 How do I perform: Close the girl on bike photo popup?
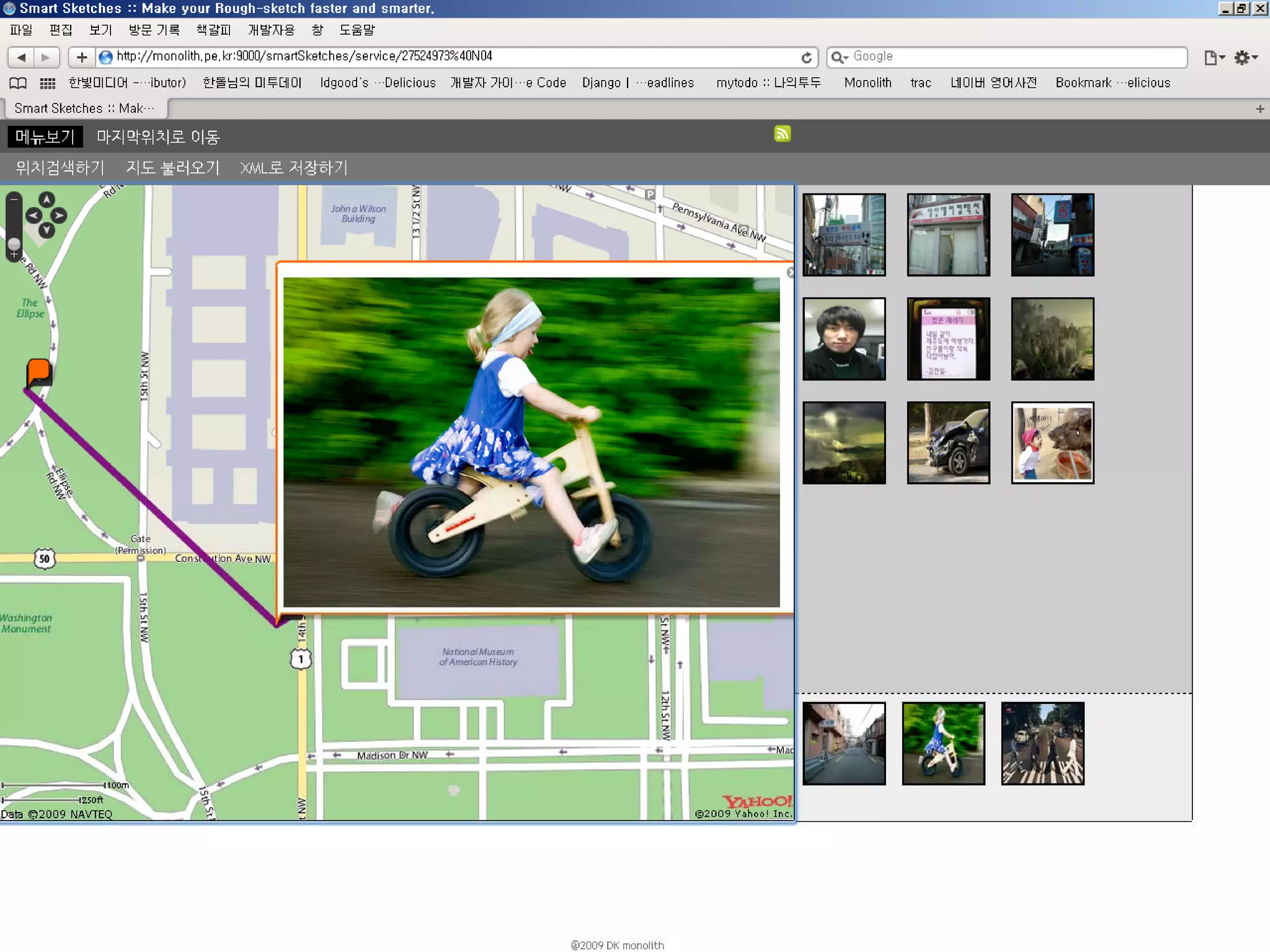click(x=790, y=272)
